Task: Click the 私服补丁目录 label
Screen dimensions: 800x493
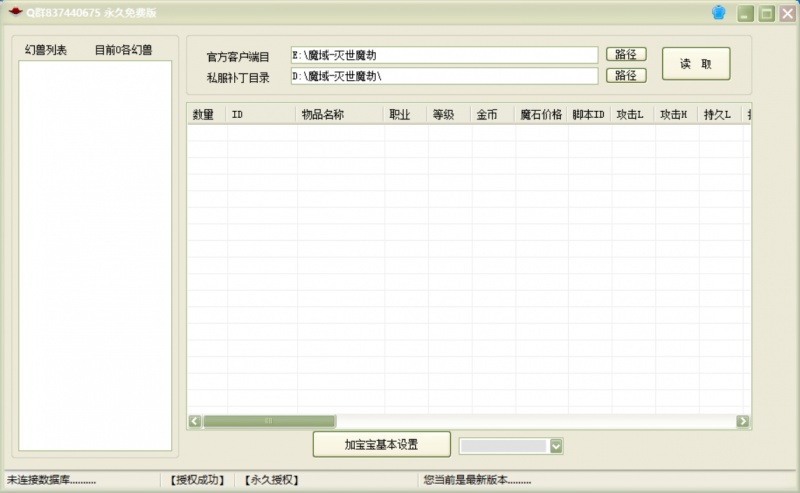Action: coord(238,78)
